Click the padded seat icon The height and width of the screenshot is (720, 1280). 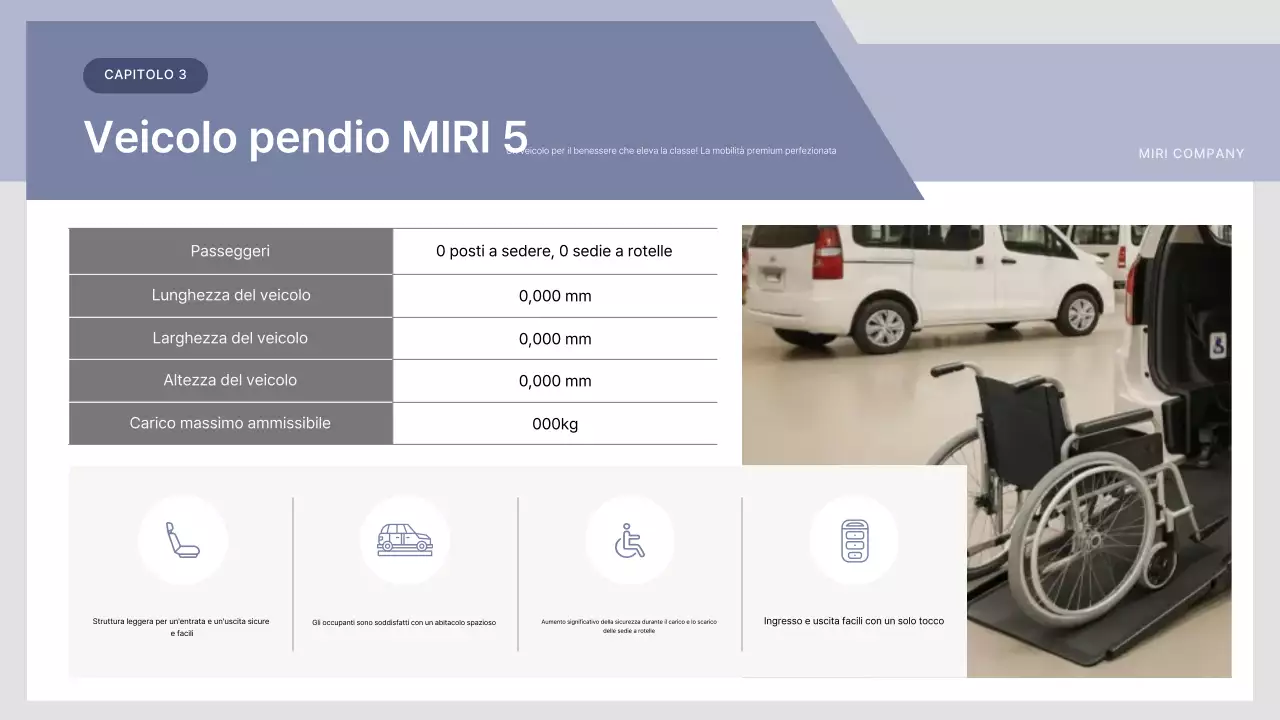pos(183,539)
